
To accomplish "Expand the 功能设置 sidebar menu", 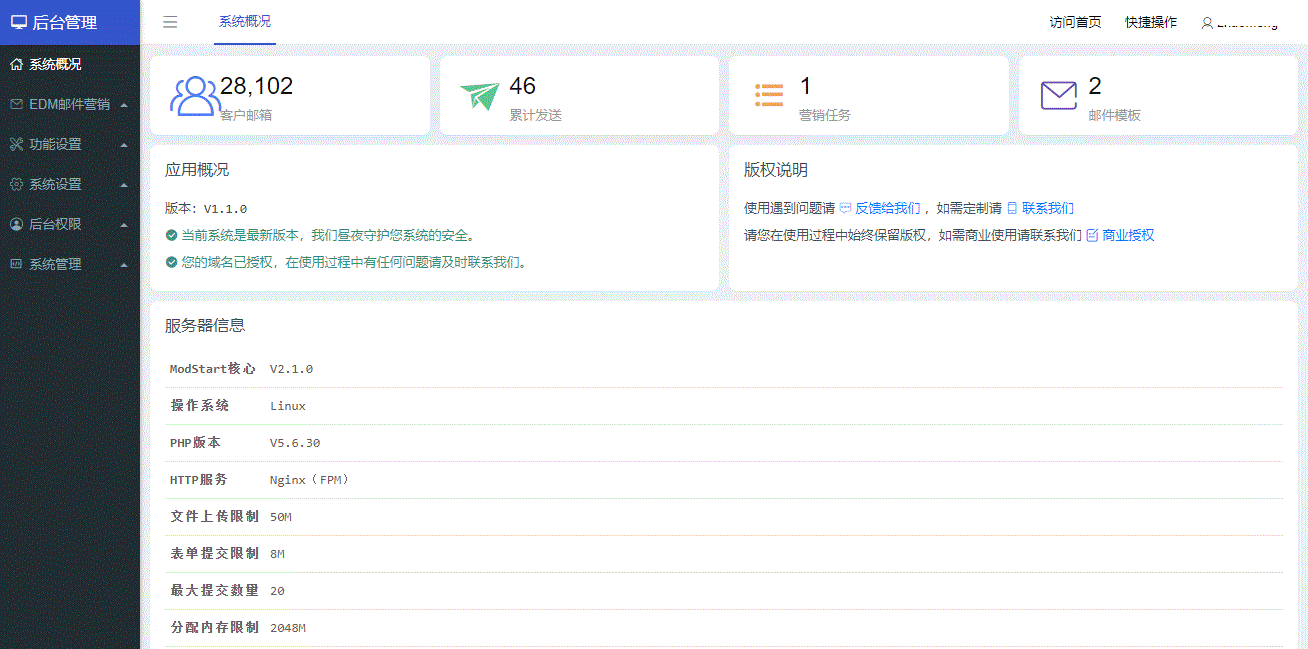I will point(69,144).
